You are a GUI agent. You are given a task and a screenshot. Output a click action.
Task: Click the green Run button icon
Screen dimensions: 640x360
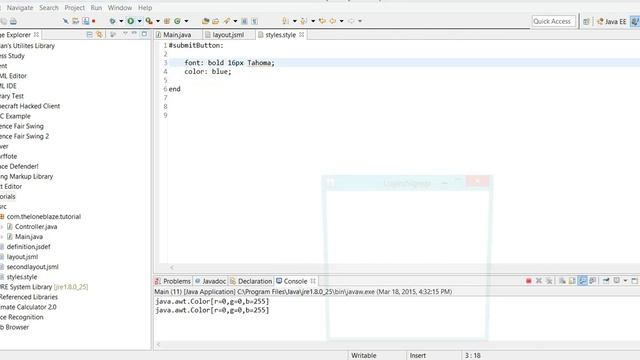pyautogui.click(x=131, y=21)
